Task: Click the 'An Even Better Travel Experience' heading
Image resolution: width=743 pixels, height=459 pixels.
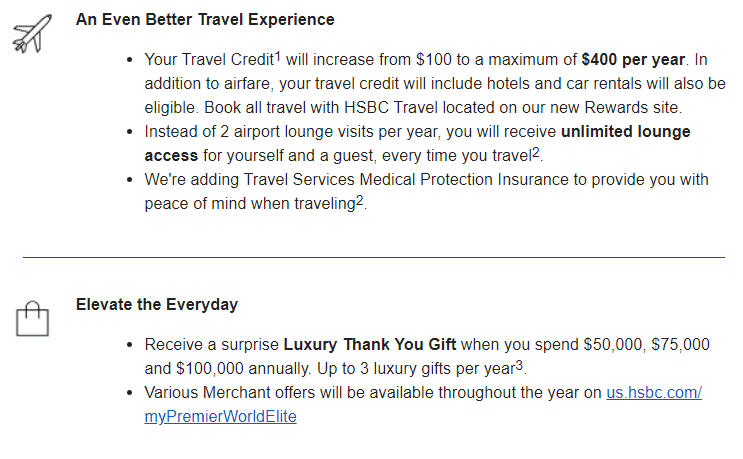Action: [x=205, y=19]
